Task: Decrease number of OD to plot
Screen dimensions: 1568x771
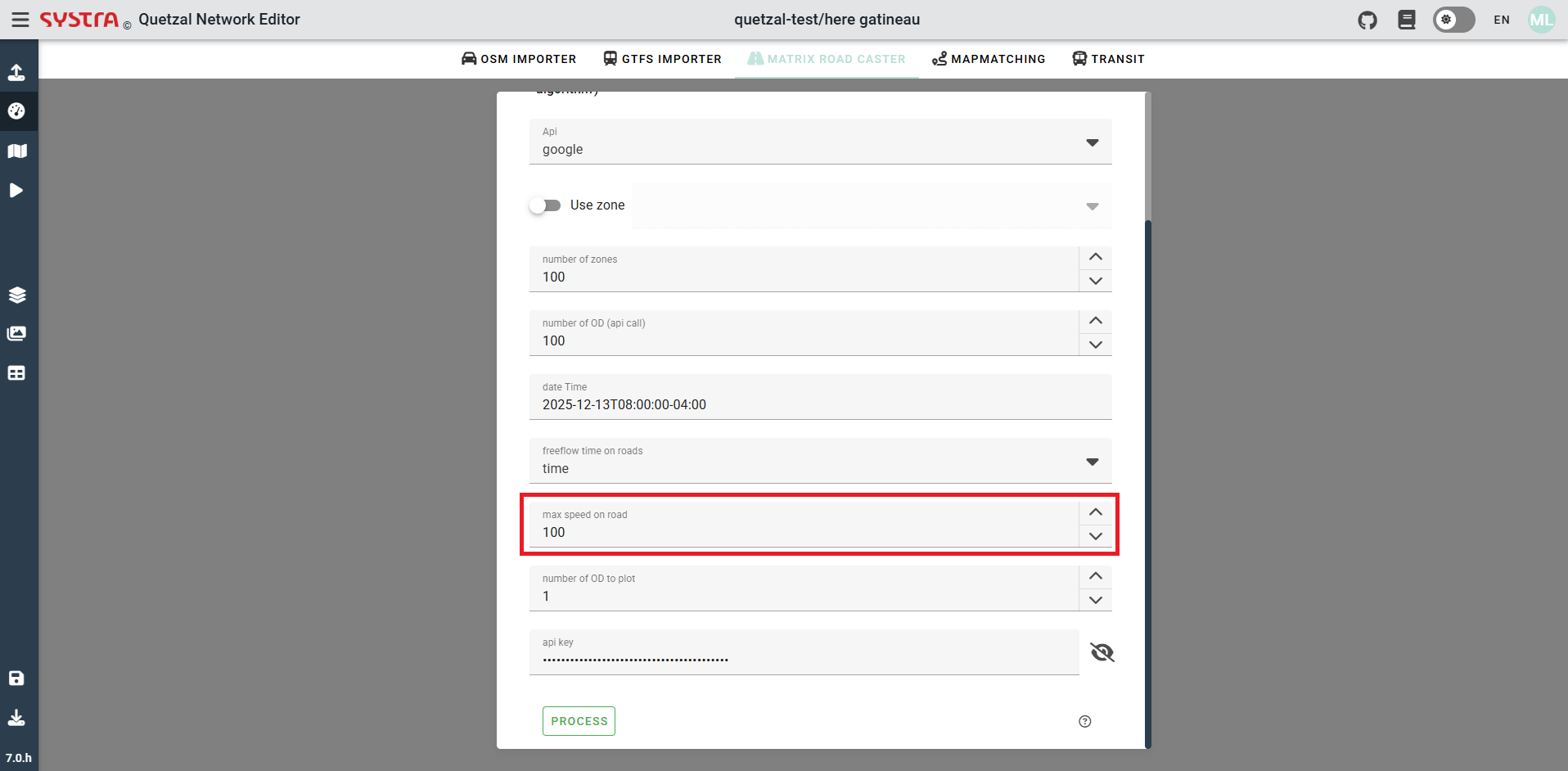Action: (1096, 600)
